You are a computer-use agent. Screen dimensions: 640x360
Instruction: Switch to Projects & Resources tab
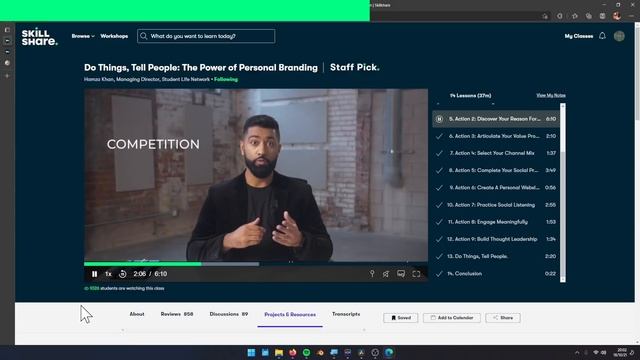(x=290, y=314)
